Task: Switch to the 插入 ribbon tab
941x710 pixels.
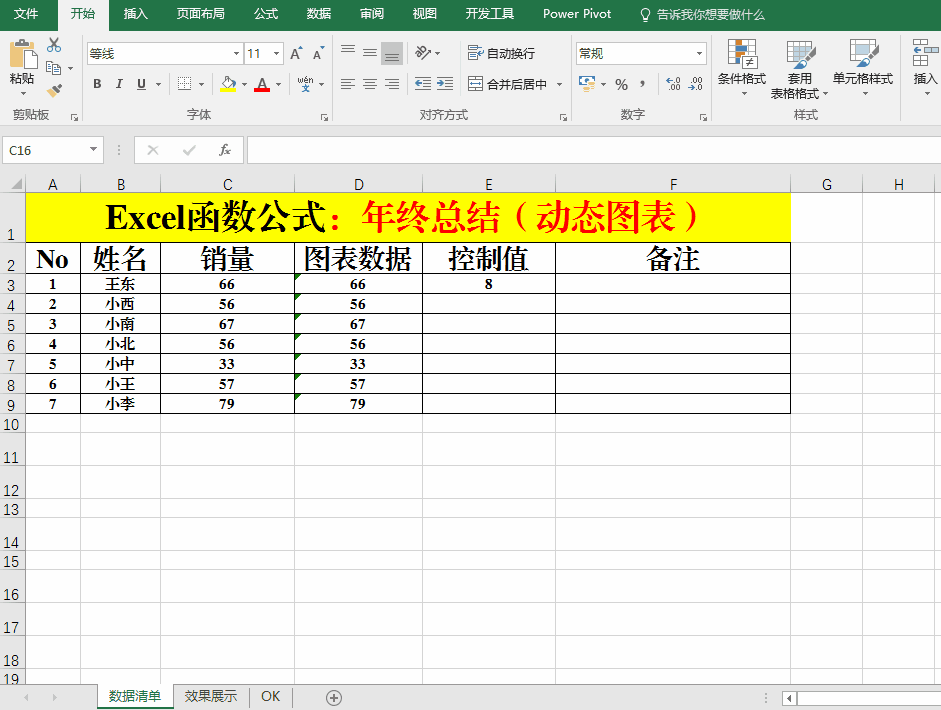Action: click(x=135, y=14)
